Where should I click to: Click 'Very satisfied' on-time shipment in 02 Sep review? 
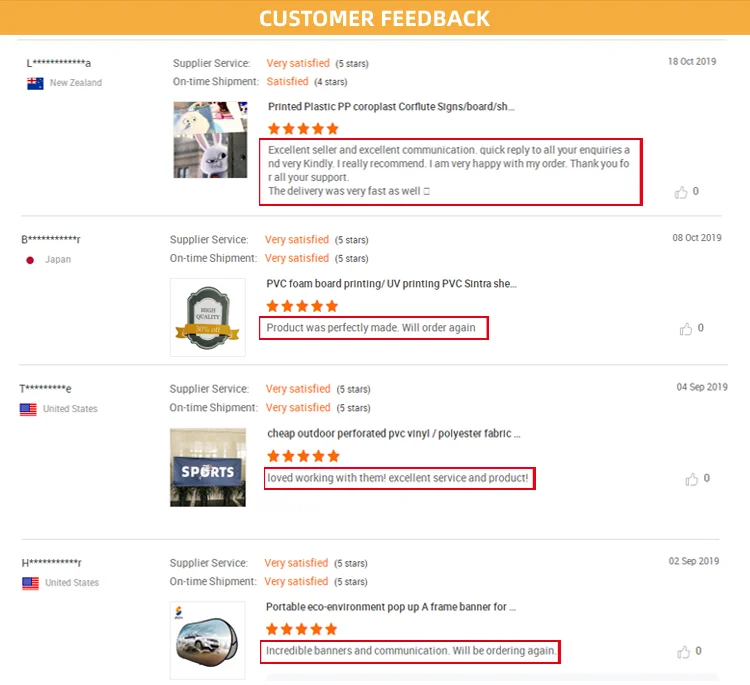pyautogui.click(x=296, y=582)
